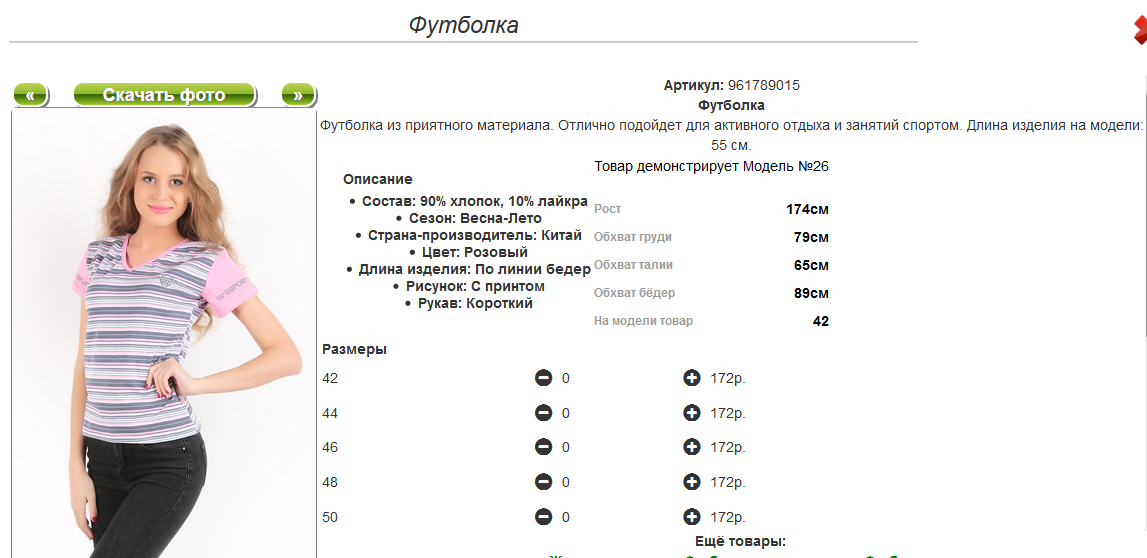Decrease quantity for size 50
The image size is (1147, 558).
pos(543,517)
